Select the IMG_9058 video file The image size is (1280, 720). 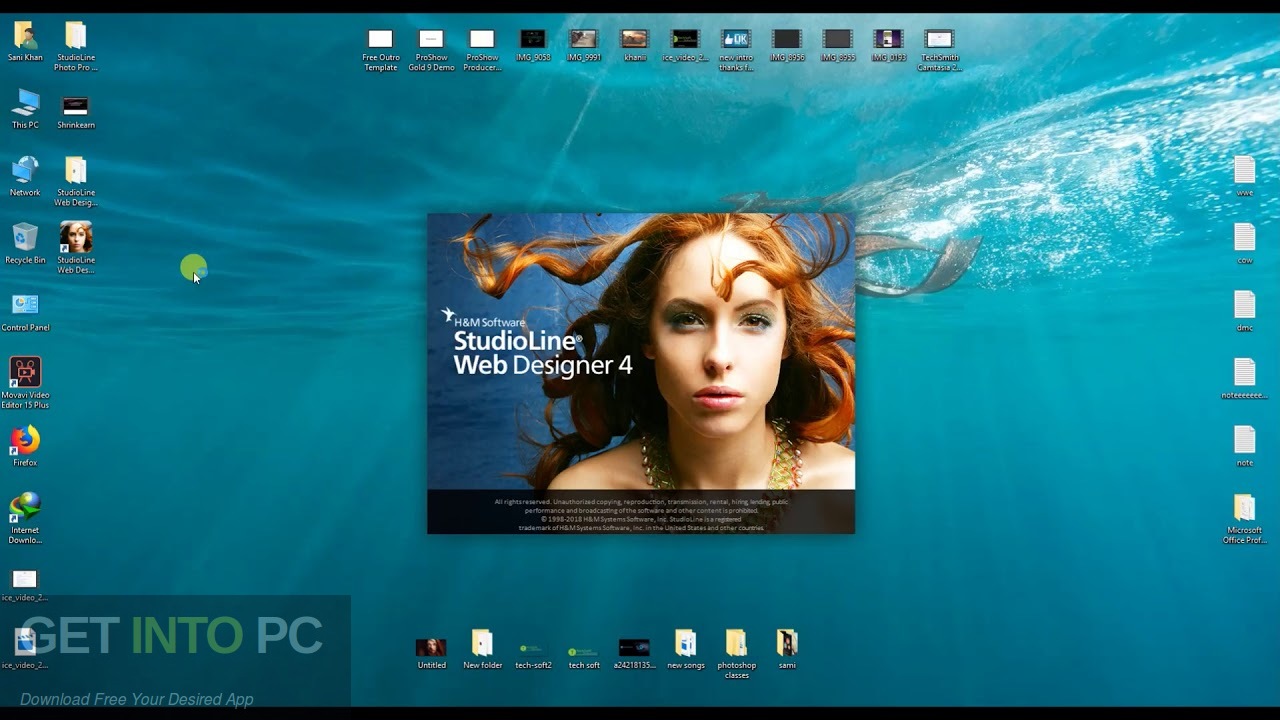pos(533,40)
